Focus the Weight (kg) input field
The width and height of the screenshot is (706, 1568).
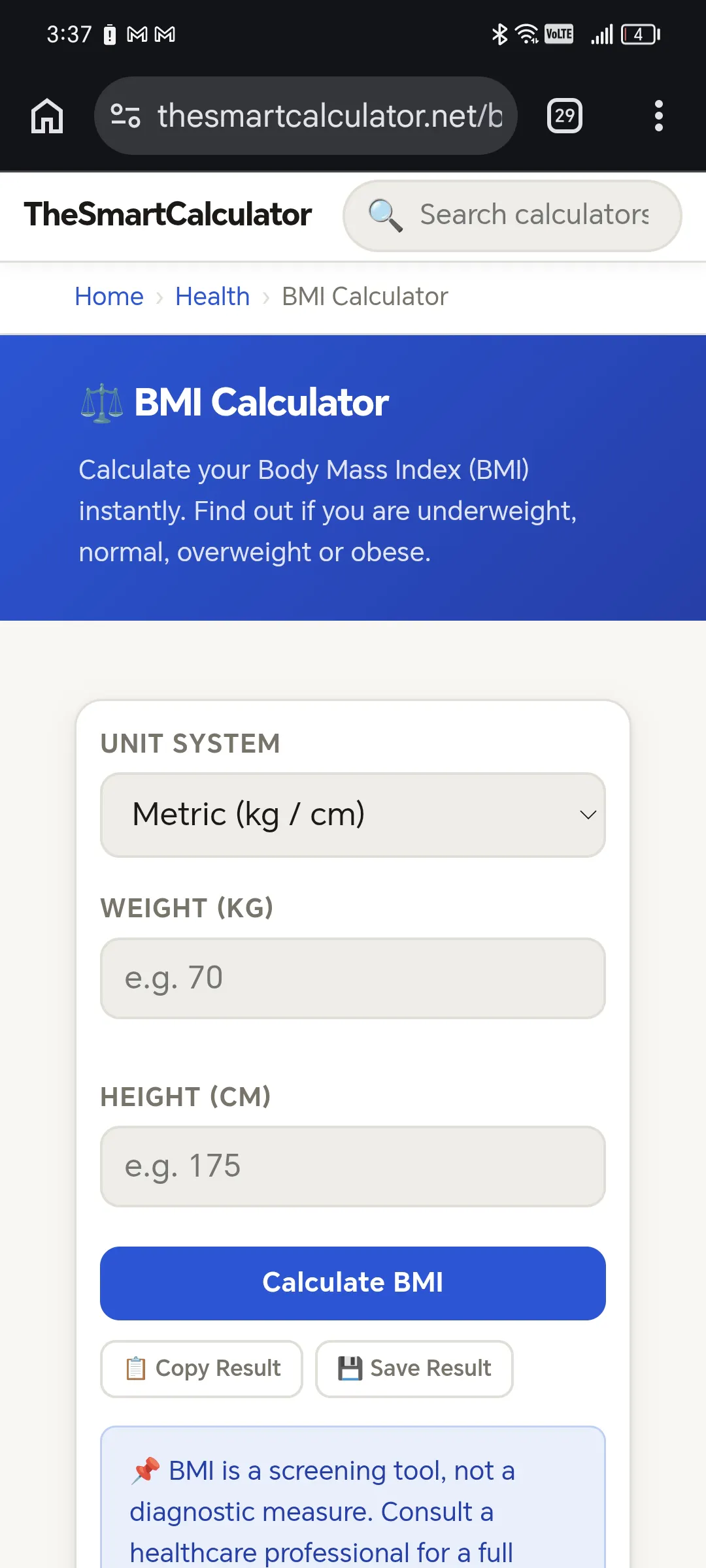[x=353, y=978]
